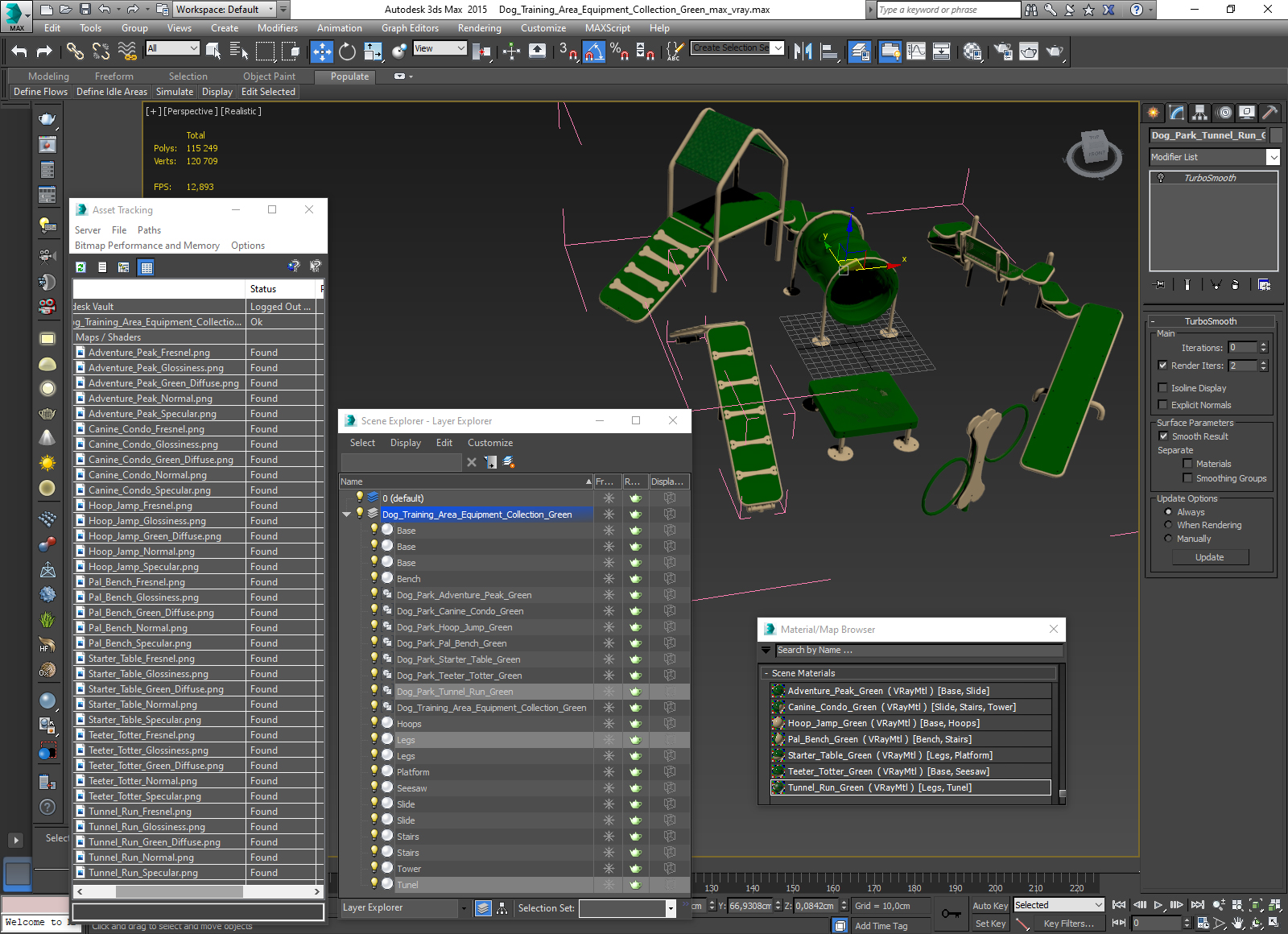Open the Curve Editor icon
The width and height of the screenshot is (1288, 934).
coord(916,52)
